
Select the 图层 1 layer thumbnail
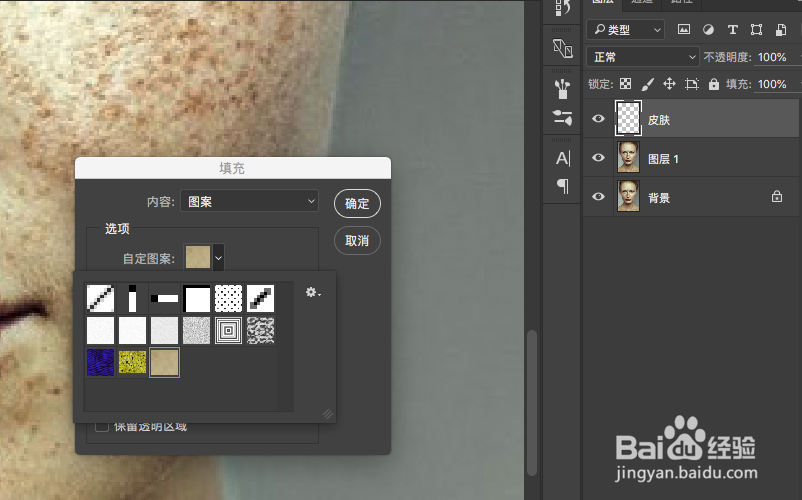point(628,157)
